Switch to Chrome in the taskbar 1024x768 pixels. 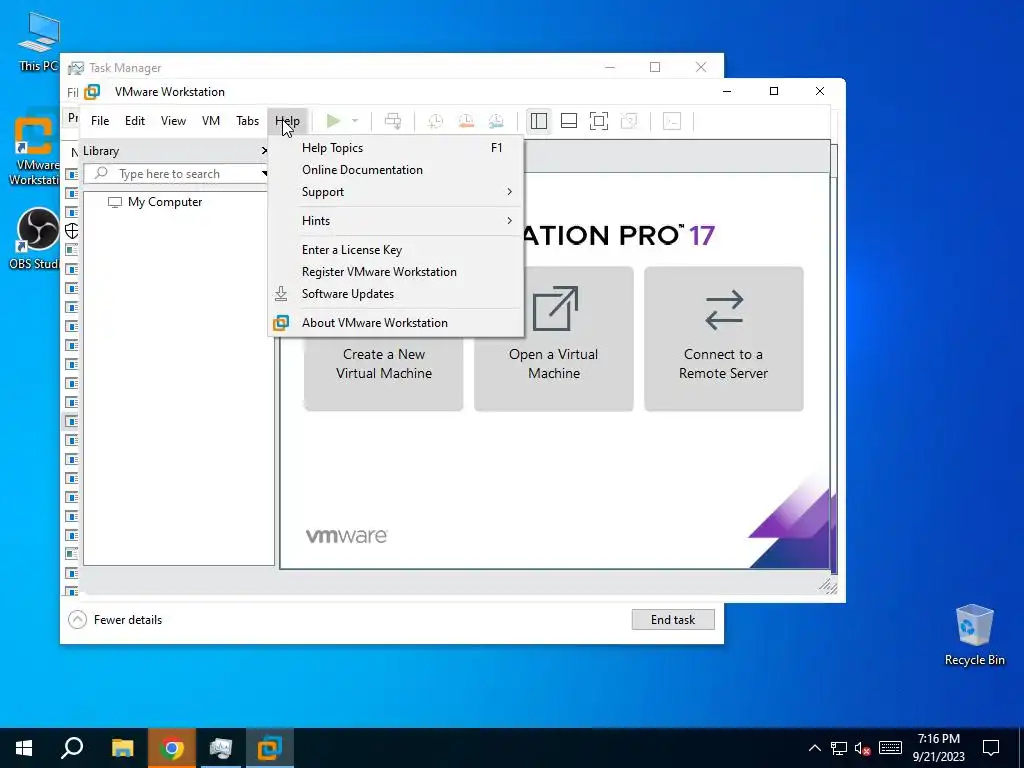pos(172,748)
